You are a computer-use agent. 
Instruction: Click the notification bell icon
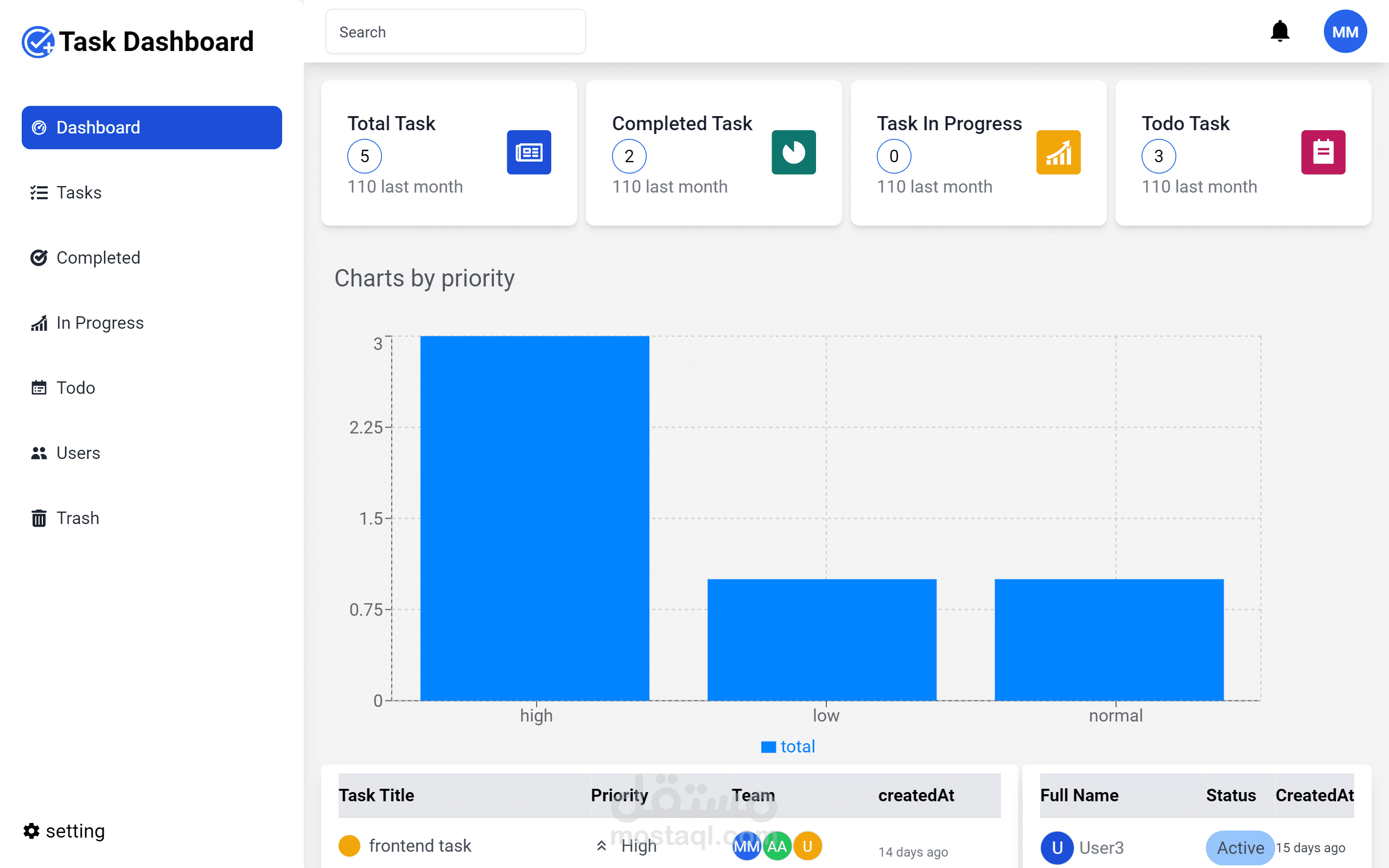click(1279, 31)
